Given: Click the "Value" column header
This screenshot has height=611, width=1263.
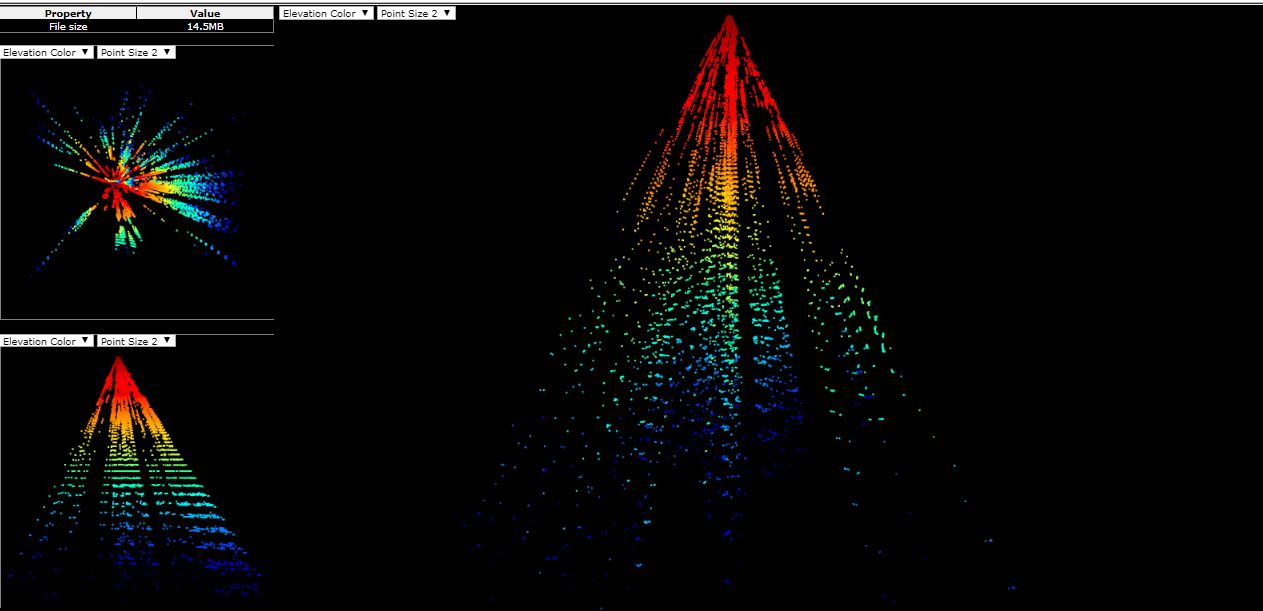Looking at the screenshot, I should click(x=205, y=14).
